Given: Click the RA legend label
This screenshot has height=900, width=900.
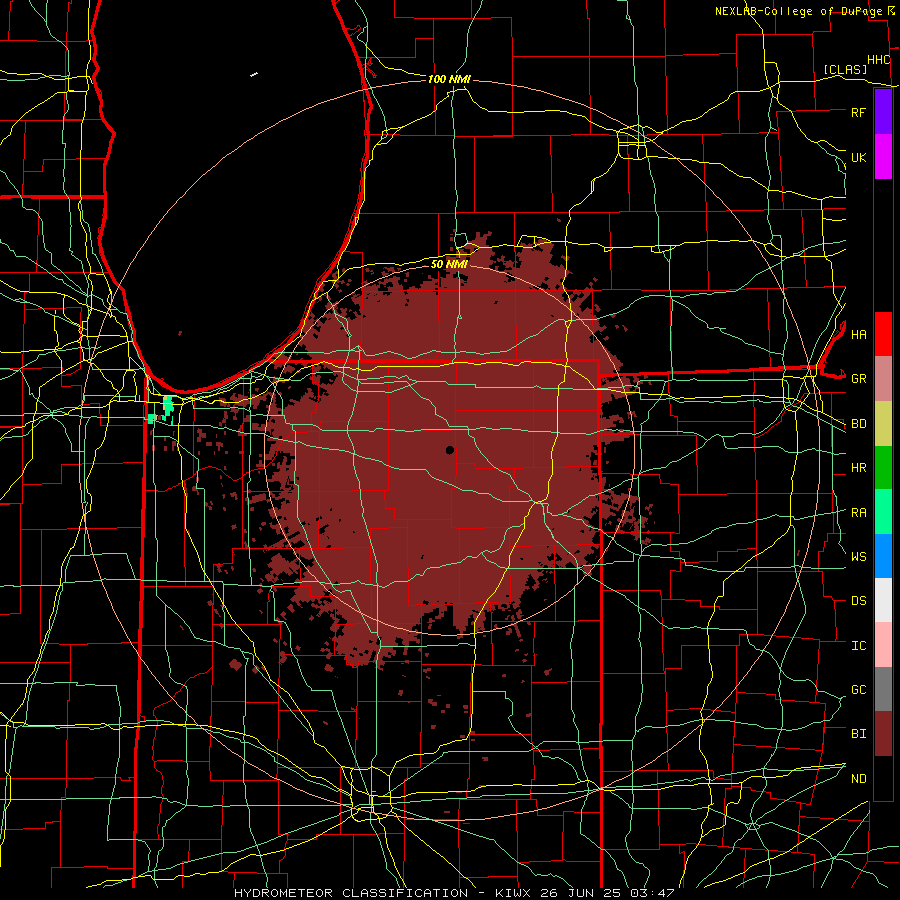Looking at the screenshot, I should click(858, 513).
